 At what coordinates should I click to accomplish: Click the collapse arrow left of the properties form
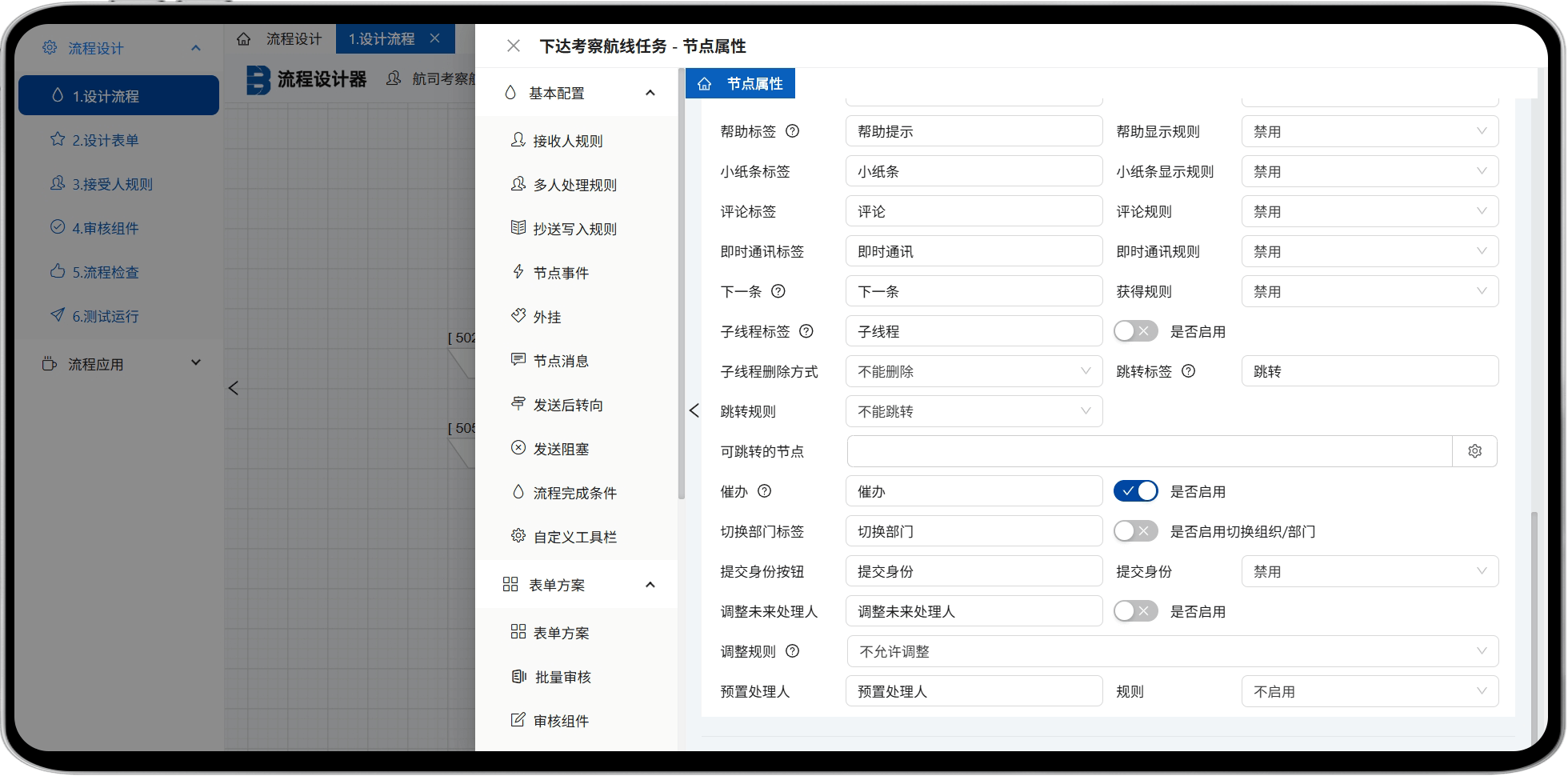click(694, 410)
